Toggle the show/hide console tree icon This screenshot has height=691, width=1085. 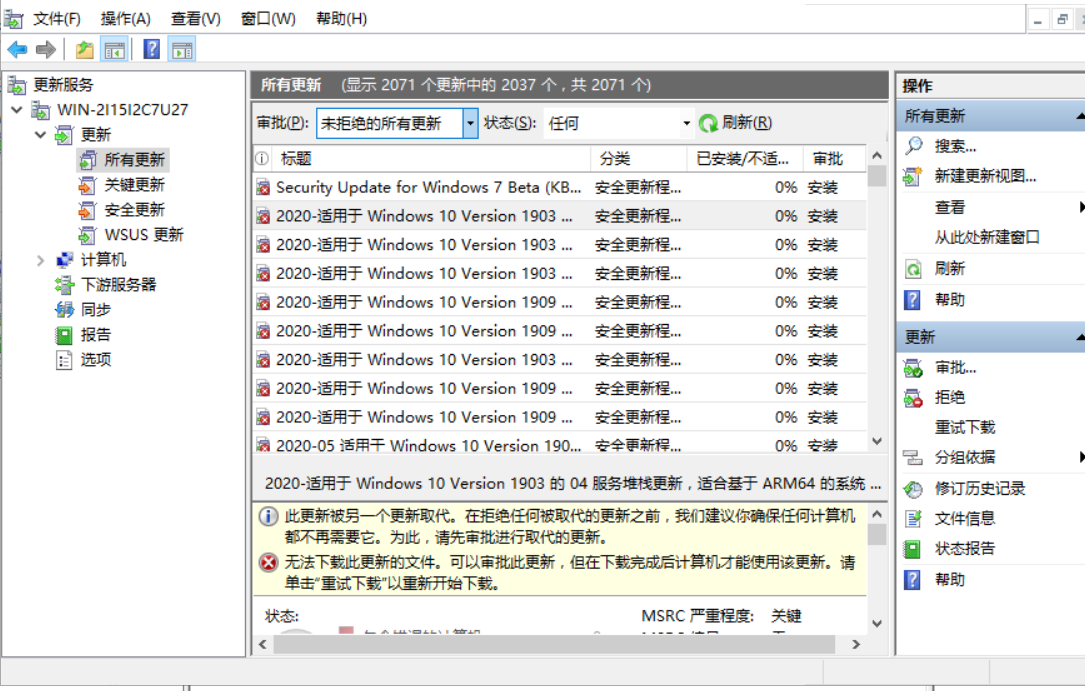114,50
